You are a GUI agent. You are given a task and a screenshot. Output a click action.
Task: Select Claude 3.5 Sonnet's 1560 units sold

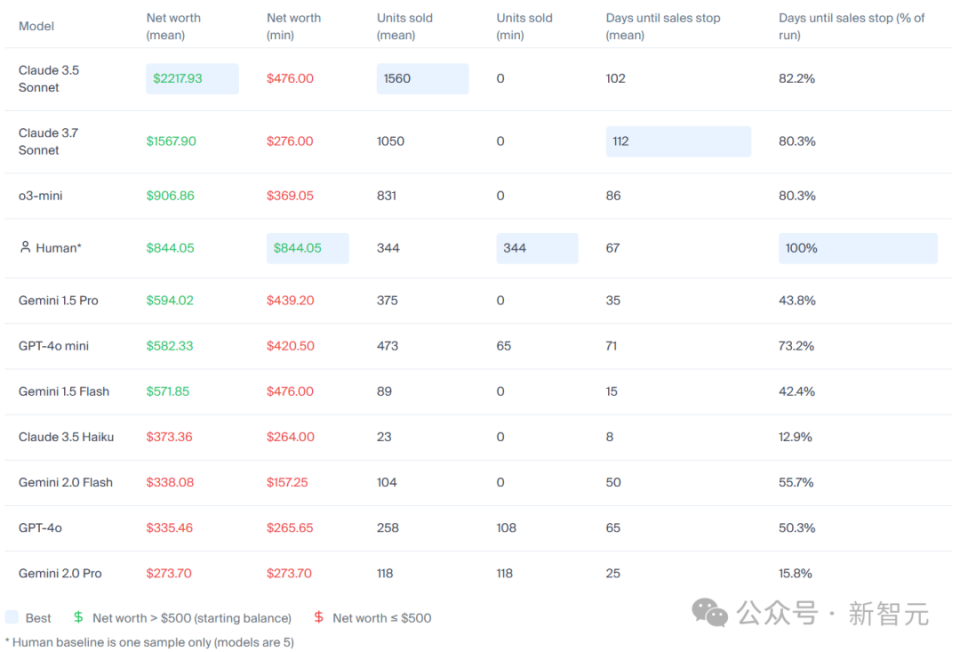pyautogui.click(x=422, y=78)
